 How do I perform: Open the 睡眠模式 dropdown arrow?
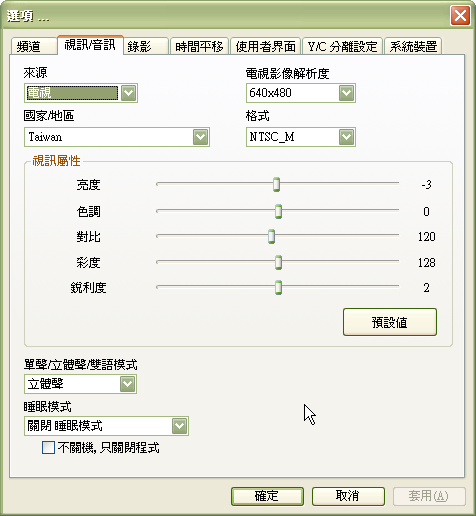tap(180, 426)
